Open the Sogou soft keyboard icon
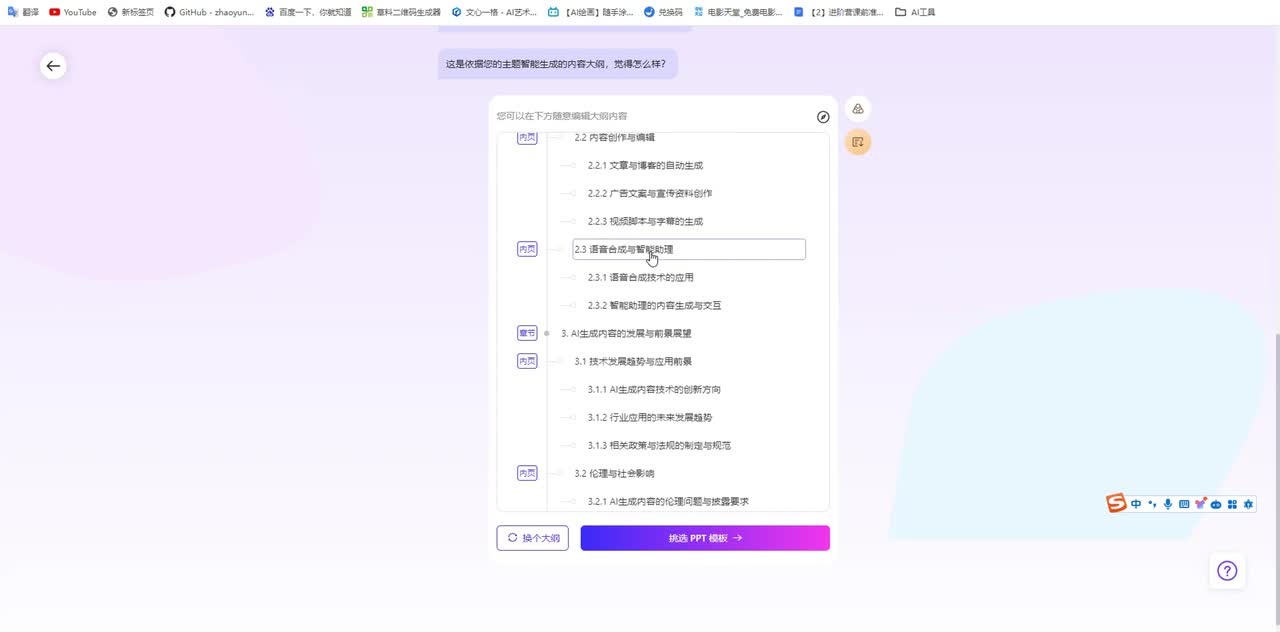The width and height of the screenshot is (1280, 632). point(1184,504)
